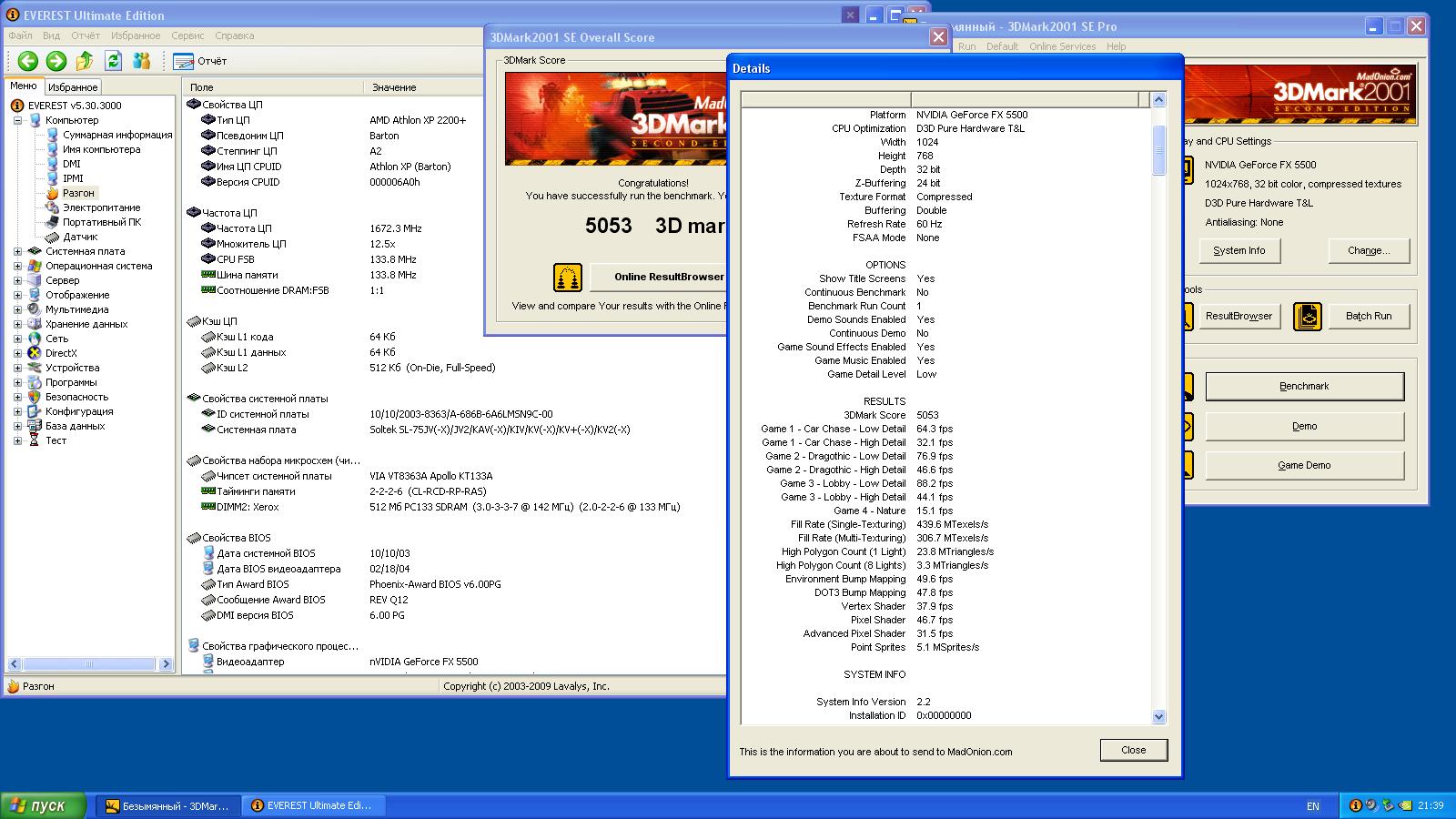The image size is (1456, 819).
Task: Open Суммарная информация in the tree
Action: [116, 135]
